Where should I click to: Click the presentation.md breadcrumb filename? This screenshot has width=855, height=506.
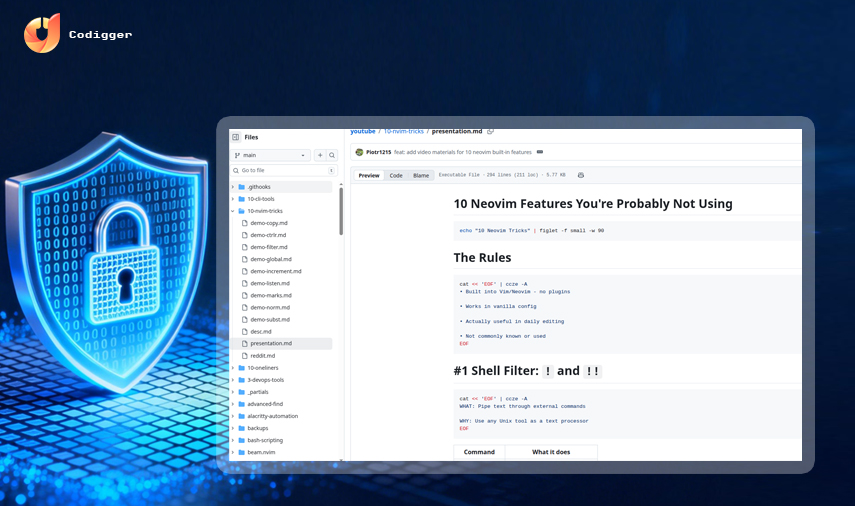click(457, 131)
